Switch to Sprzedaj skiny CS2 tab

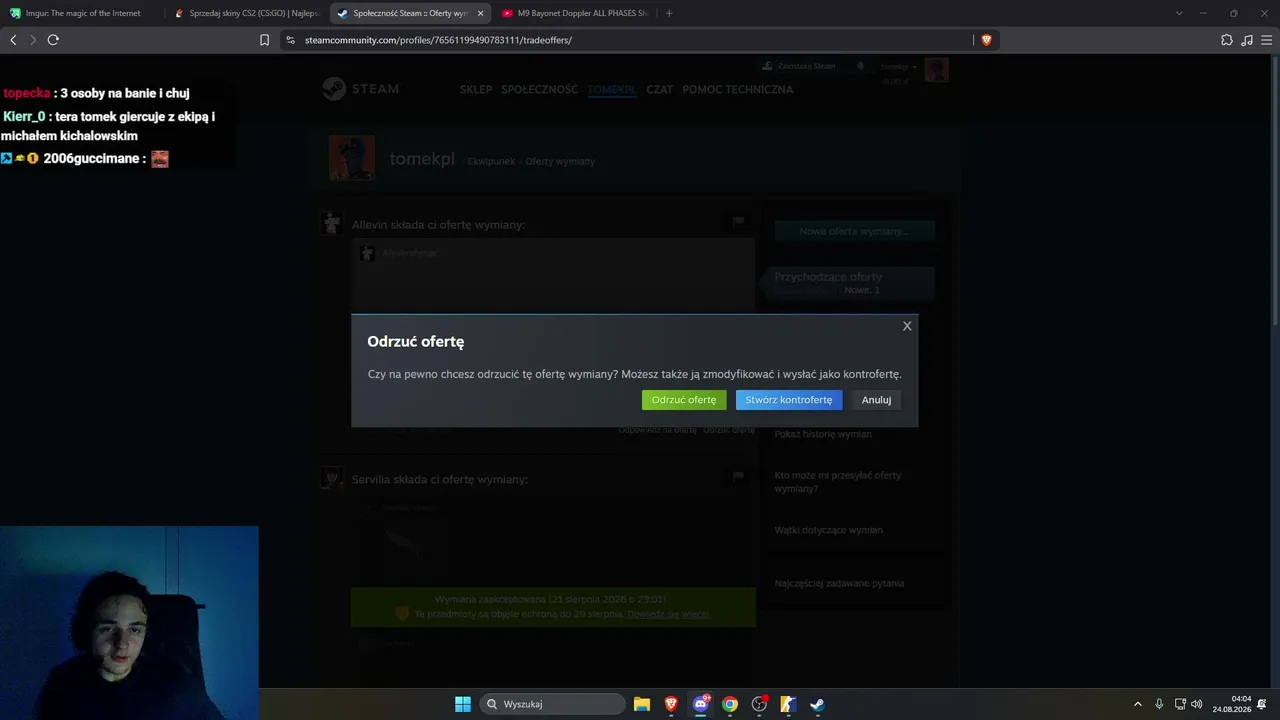click(x=246, y=13)
